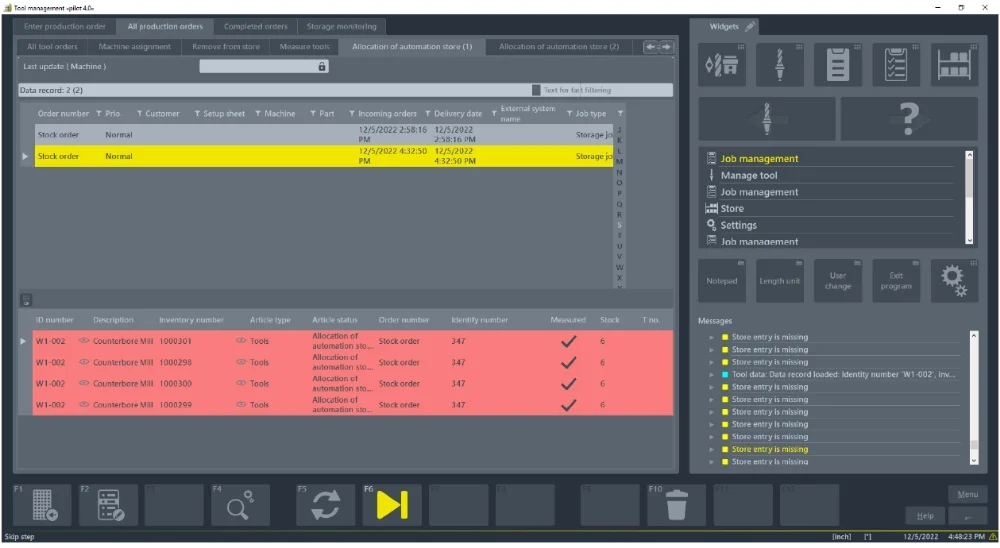1000x548 pixels.
Task: Click the F5 refresh arrows icon
Action: pos(325,505)
